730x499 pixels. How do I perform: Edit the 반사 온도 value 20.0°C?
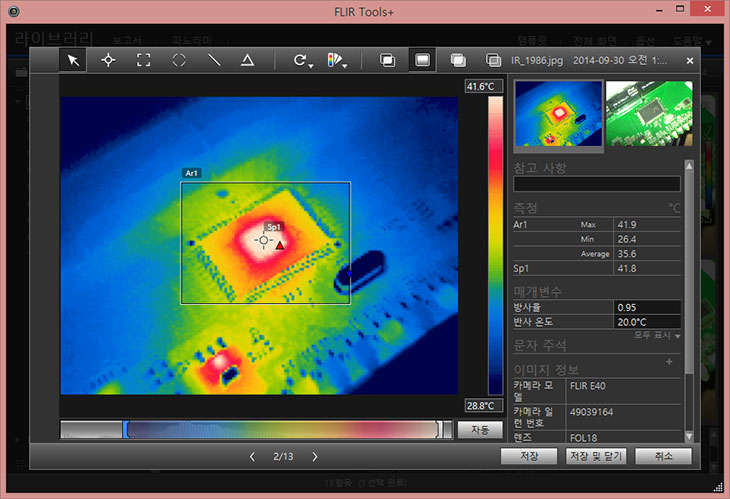[647, 322]
